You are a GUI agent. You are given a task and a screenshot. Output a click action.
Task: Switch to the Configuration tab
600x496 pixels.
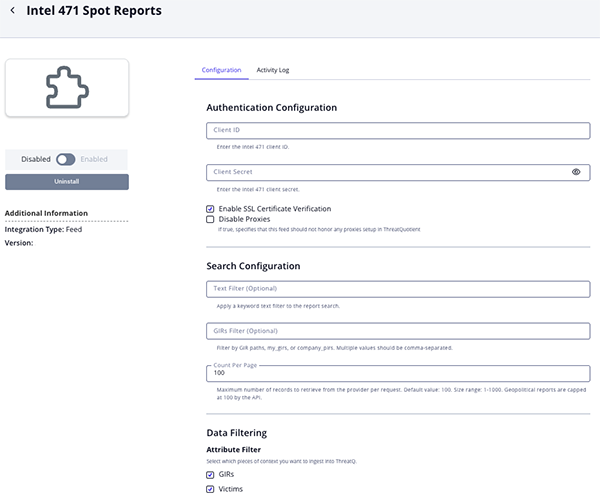222,70
